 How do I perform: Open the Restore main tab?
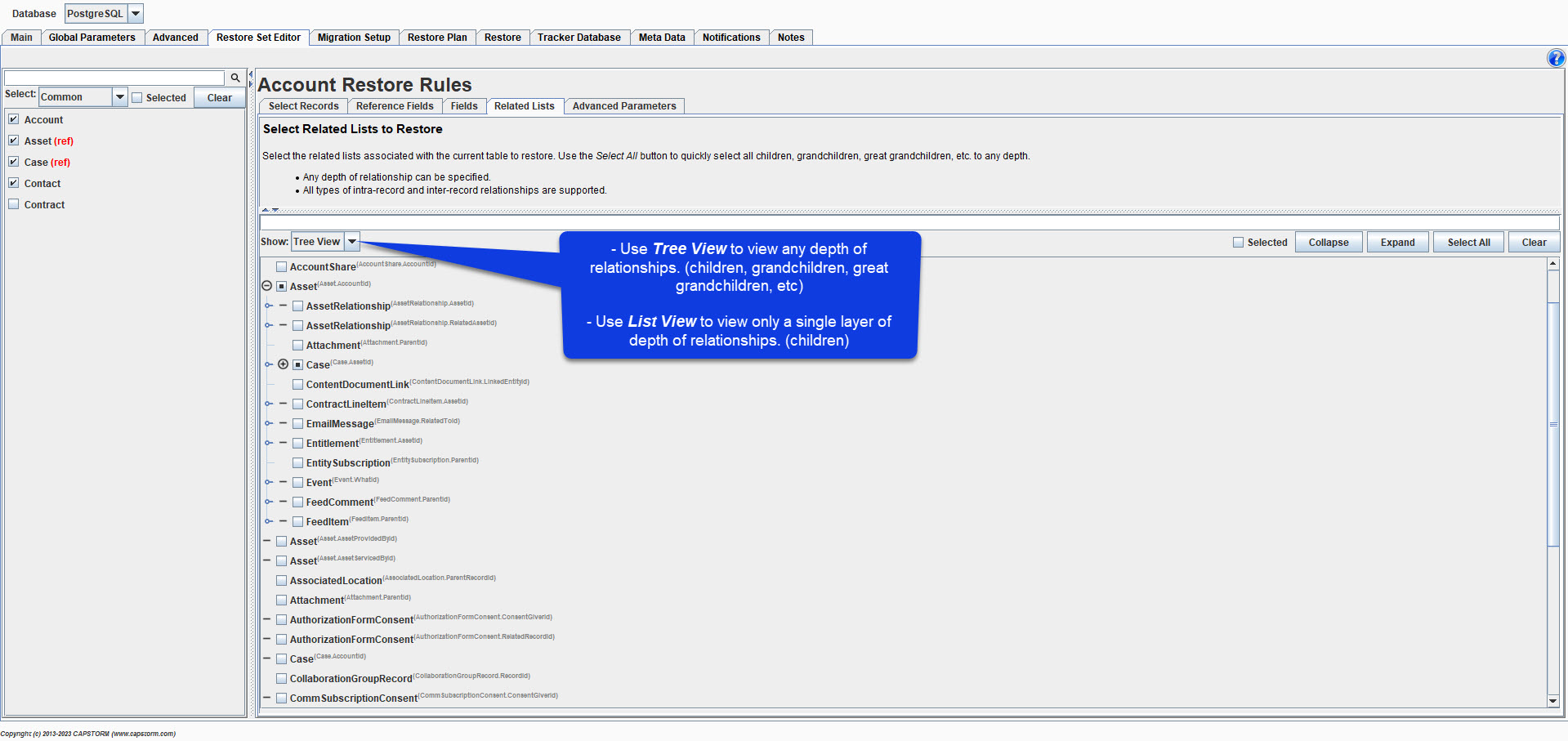click(503, 38)
